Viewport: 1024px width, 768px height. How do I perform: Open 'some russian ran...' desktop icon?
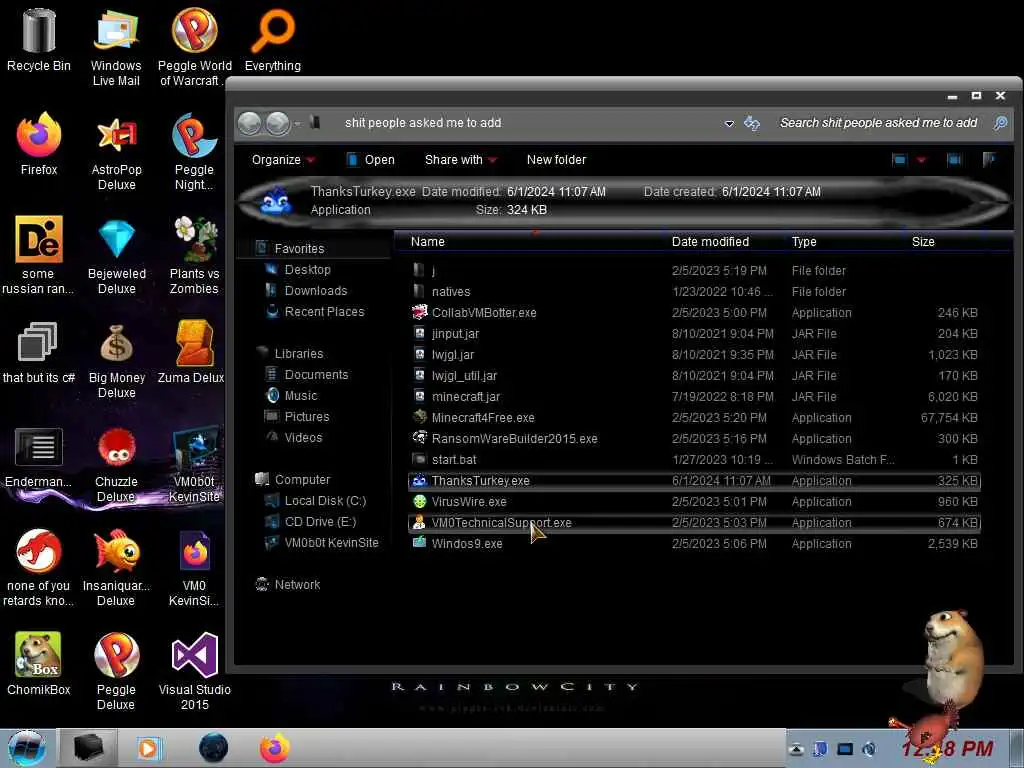pos(38,255)
